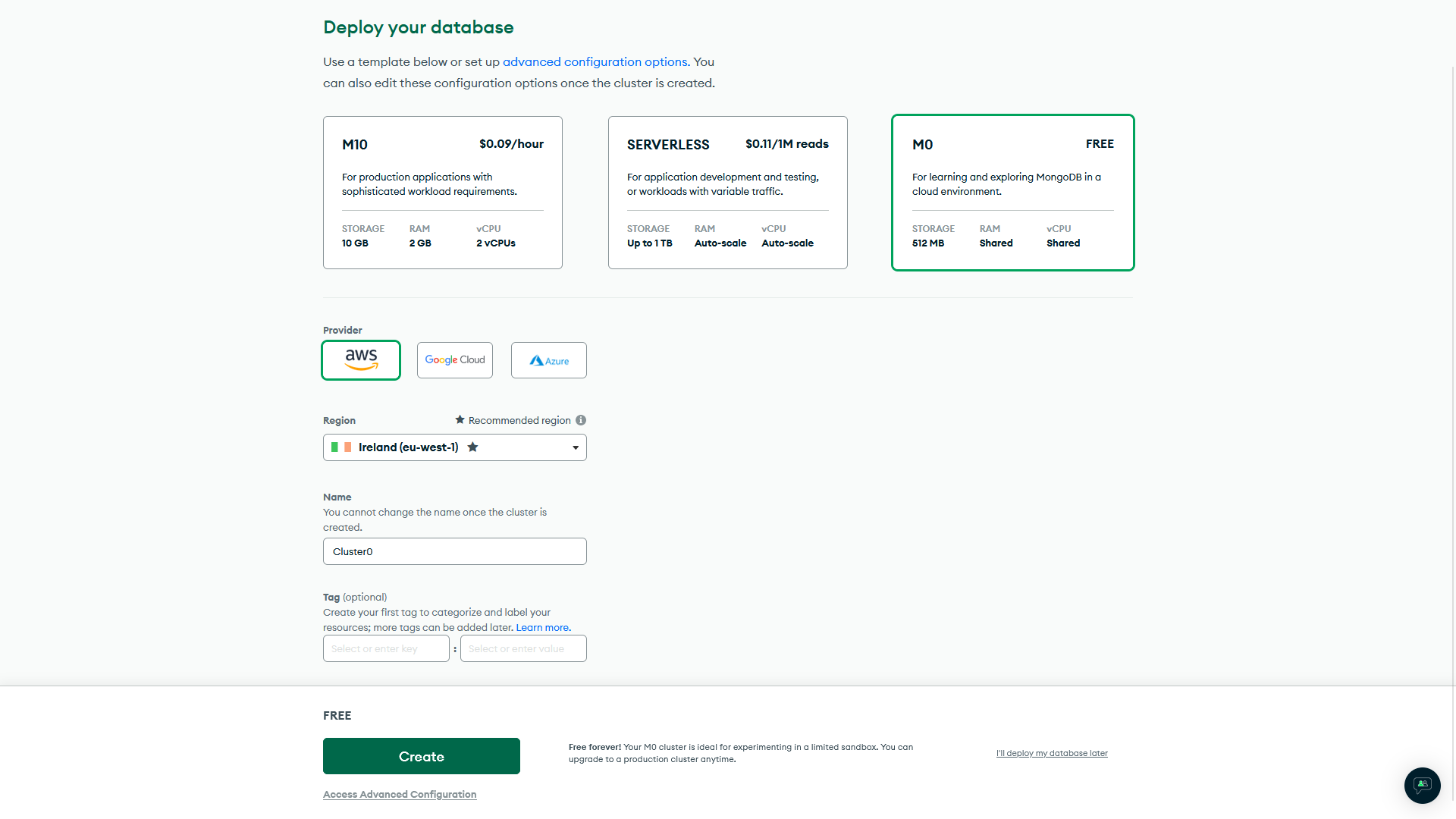The height and width of the screenshot is (819, 1456).
Task: Choose I'll deploy my database later
Action: (1052, 752)
